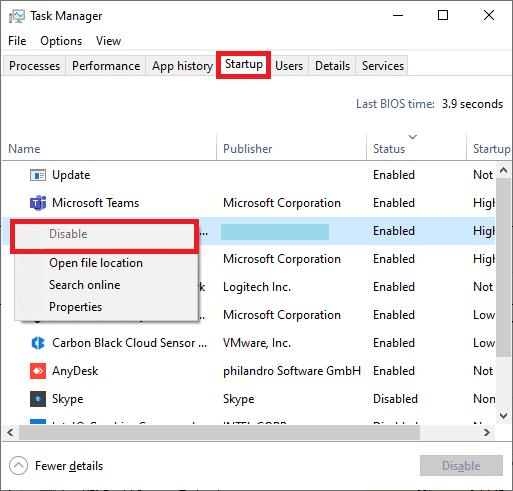513x491 pixels.
Task: Close the Task Manager window
Action: (489, 15)
